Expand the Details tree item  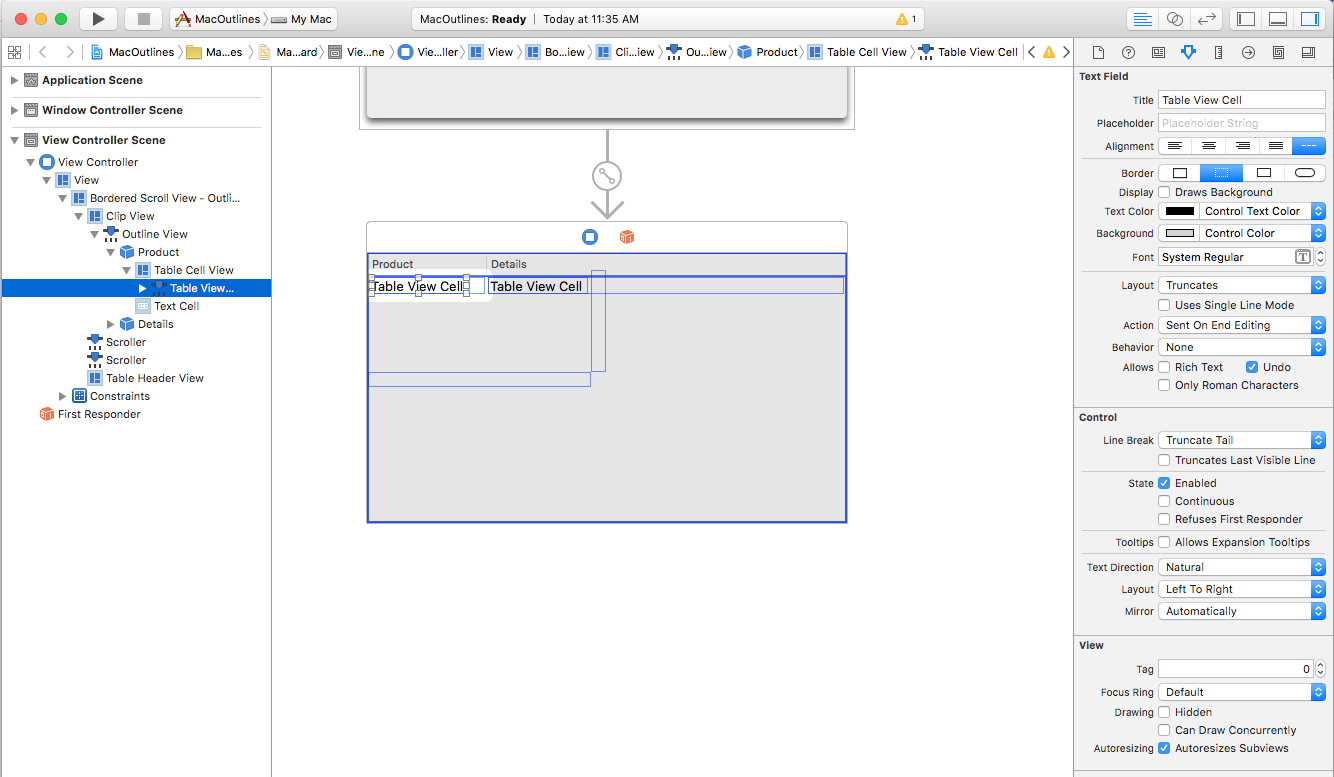(110, 324)
